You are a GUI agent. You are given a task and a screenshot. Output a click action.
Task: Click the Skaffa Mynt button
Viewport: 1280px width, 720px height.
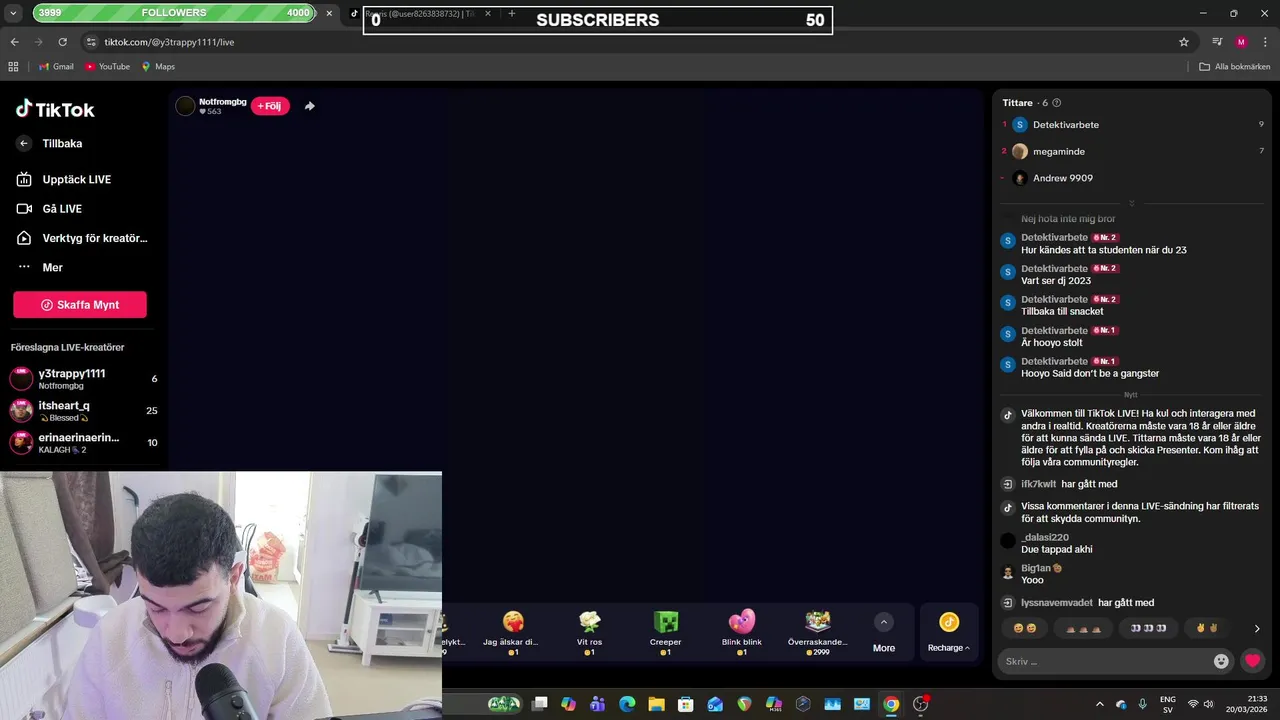[x=80, y=305]
